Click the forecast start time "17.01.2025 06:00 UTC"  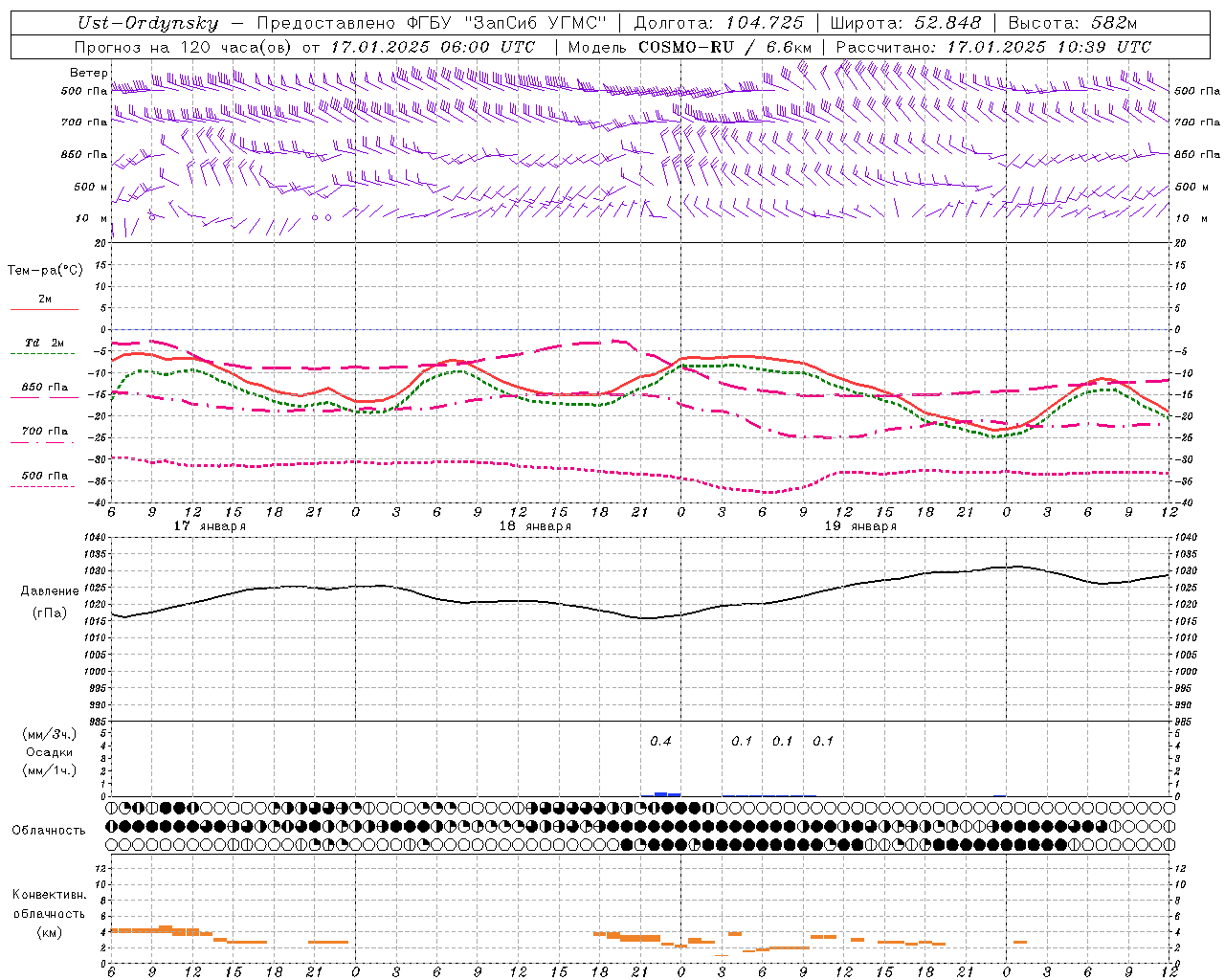coord(433,47)
